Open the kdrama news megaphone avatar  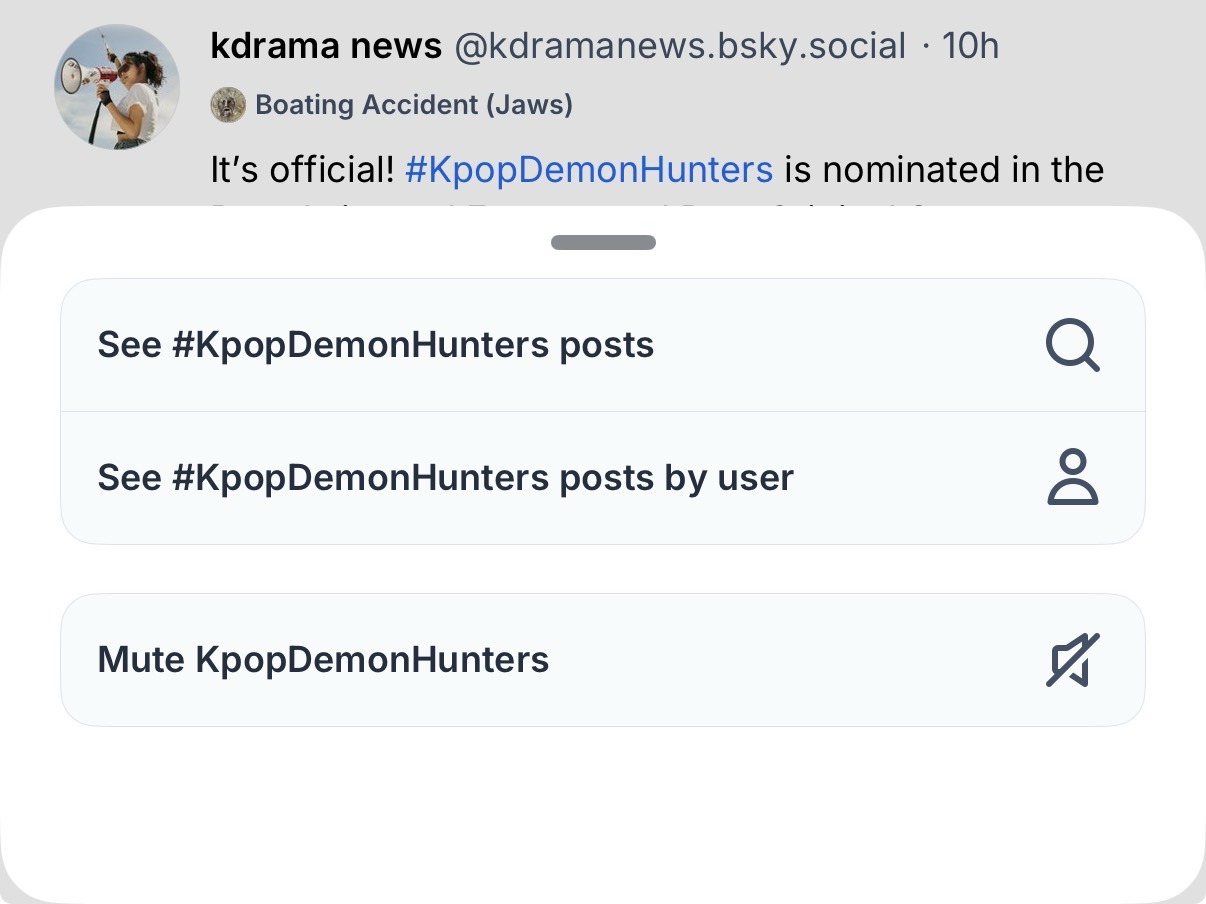[x=117, y=87]
